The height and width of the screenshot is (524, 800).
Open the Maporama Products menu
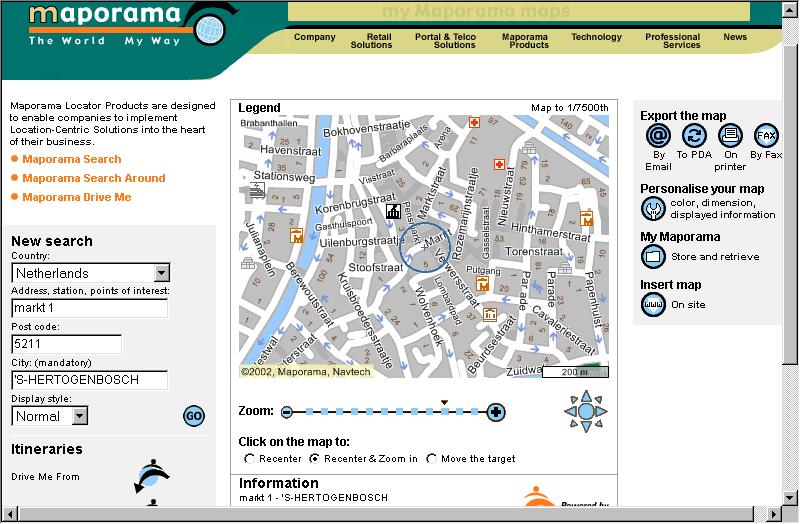(525, 41)
